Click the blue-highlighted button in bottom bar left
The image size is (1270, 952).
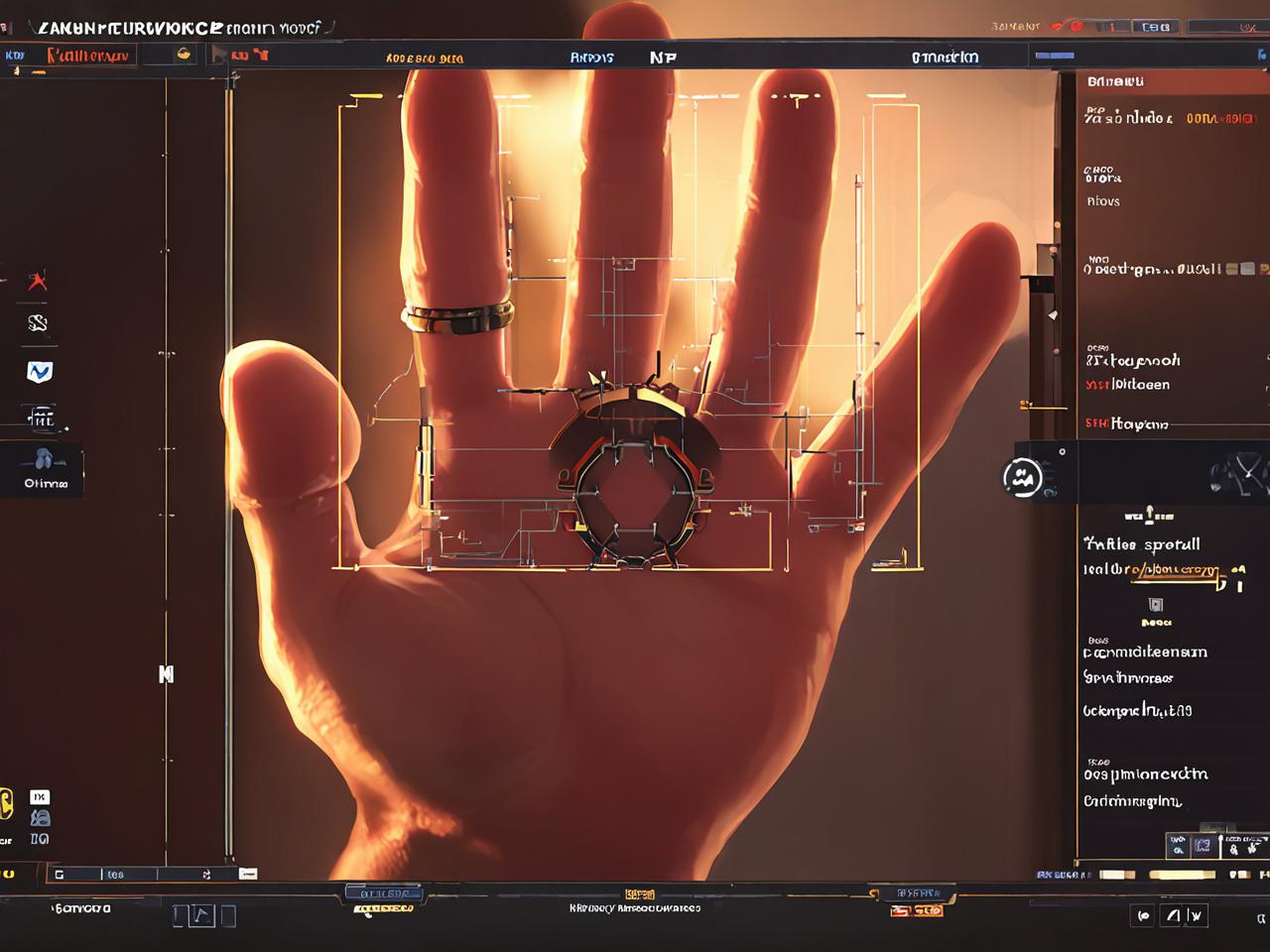tap(385, 892)
